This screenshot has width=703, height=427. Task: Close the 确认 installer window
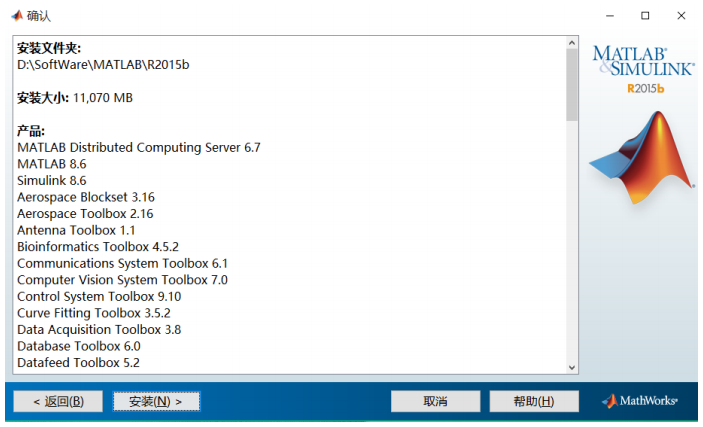(681, 16)
